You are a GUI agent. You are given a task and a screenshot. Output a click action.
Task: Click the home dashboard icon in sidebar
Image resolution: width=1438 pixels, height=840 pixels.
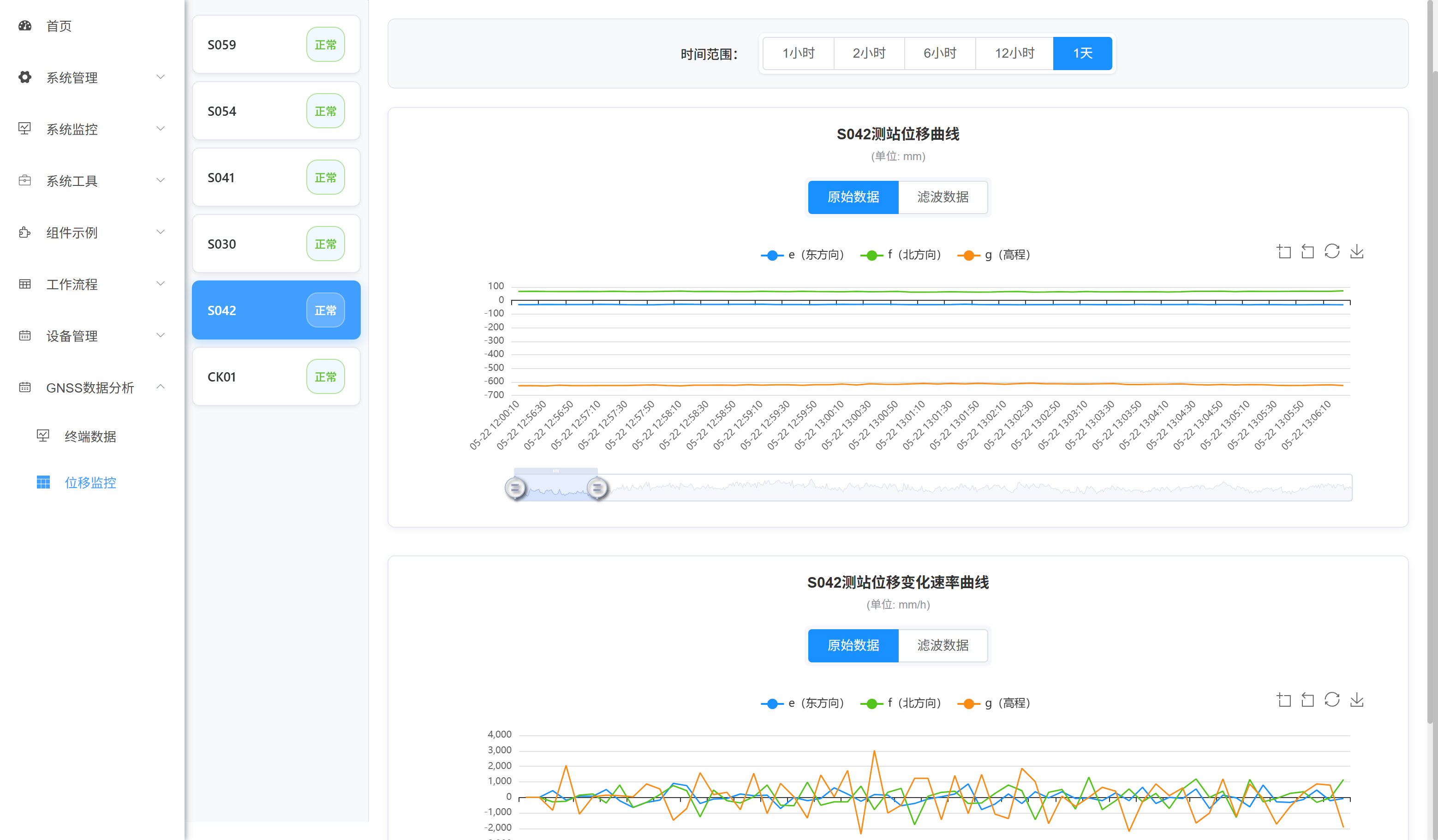(x=24, y=26)
